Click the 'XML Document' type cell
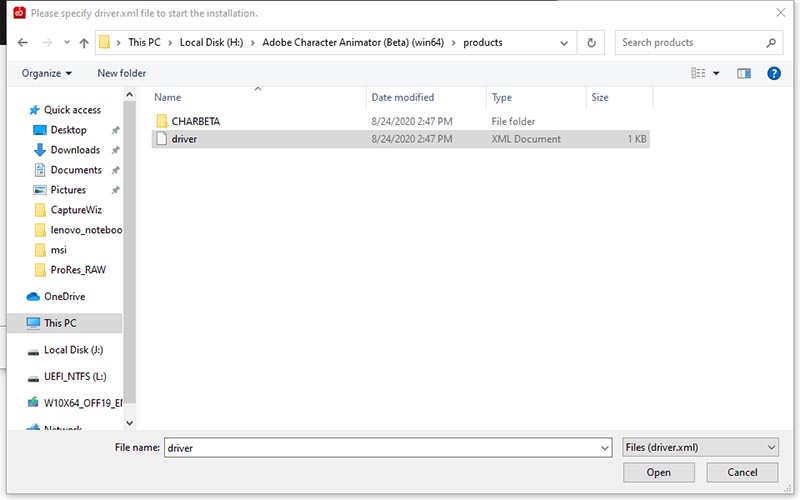800x500 pixels. [526, 139]
